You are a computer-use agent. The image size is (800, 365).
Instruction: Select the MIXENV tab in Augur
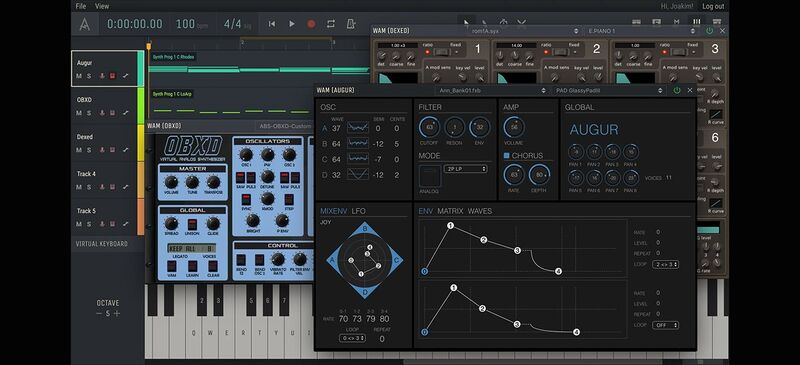[333, 211]
